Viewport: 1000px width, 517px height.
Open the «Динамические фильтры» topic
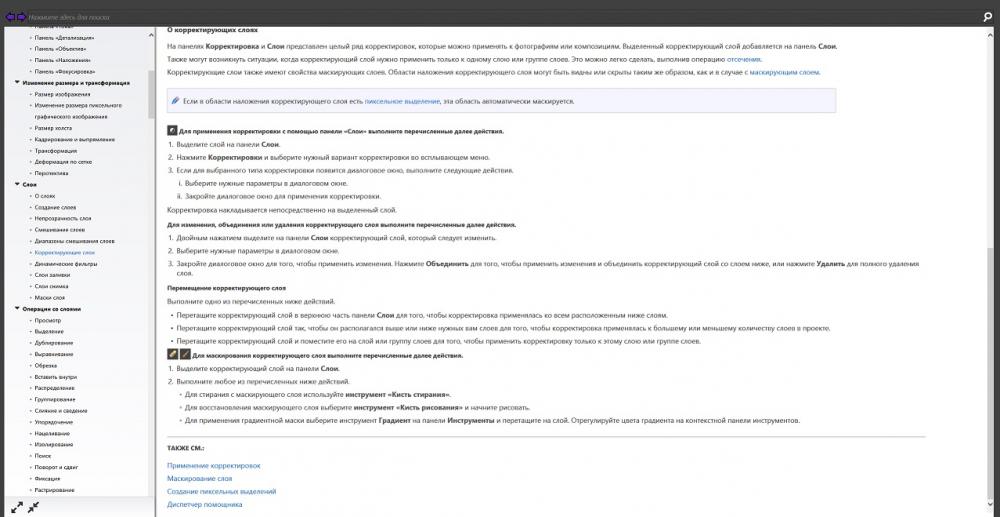click(x=66, y=264)
